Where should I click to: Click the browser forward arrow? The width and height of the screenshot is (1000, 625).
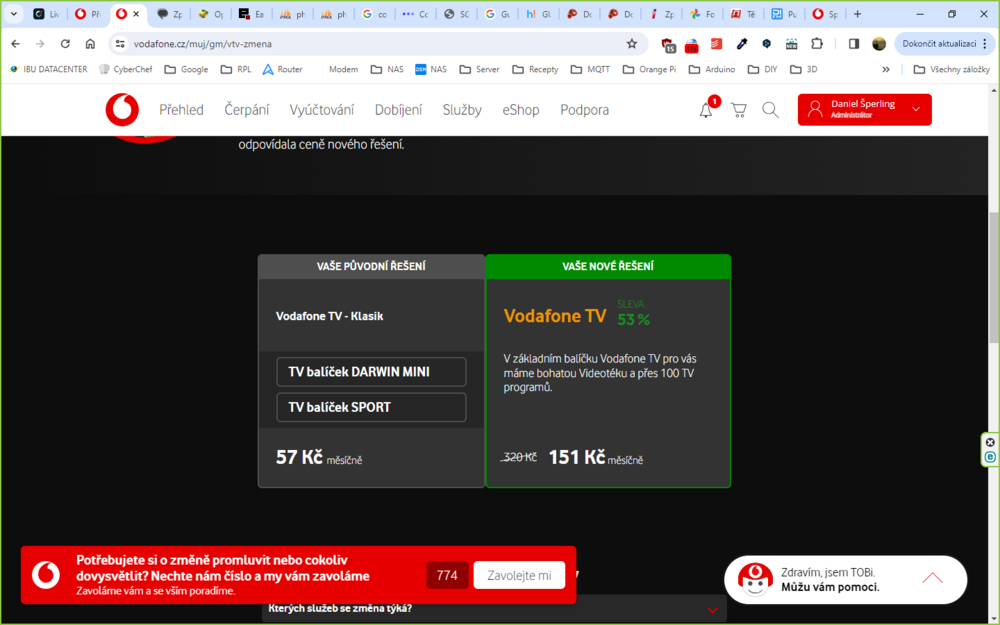pos(40,43)
